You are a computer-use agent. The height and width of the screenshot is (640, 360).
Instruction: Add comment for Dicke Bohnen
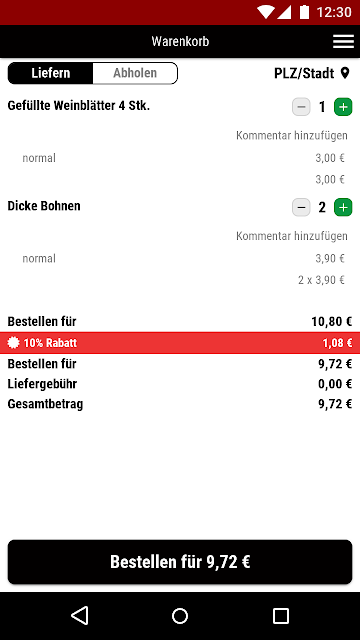(x=292, y=236)
